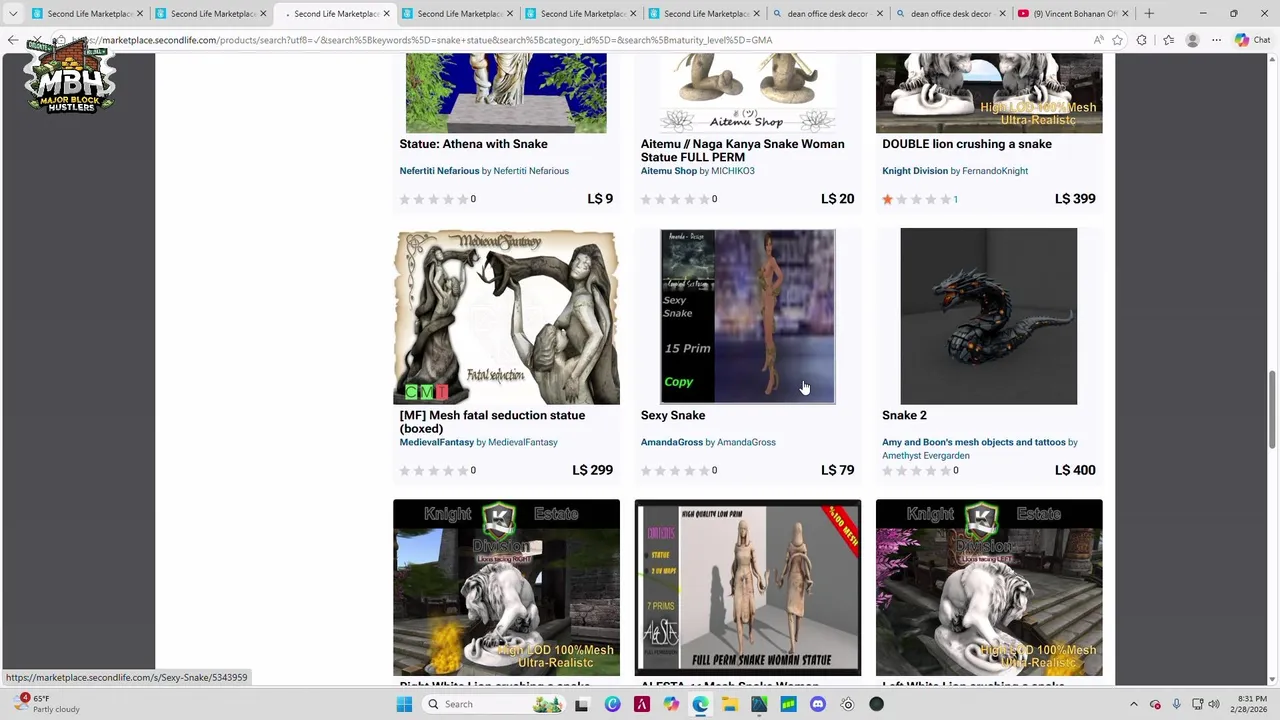Image resolution: width=1280 pixels, height=720 pixels.
Task: Open Amethyst Evergarden seller profile
Action: (925, 455)
